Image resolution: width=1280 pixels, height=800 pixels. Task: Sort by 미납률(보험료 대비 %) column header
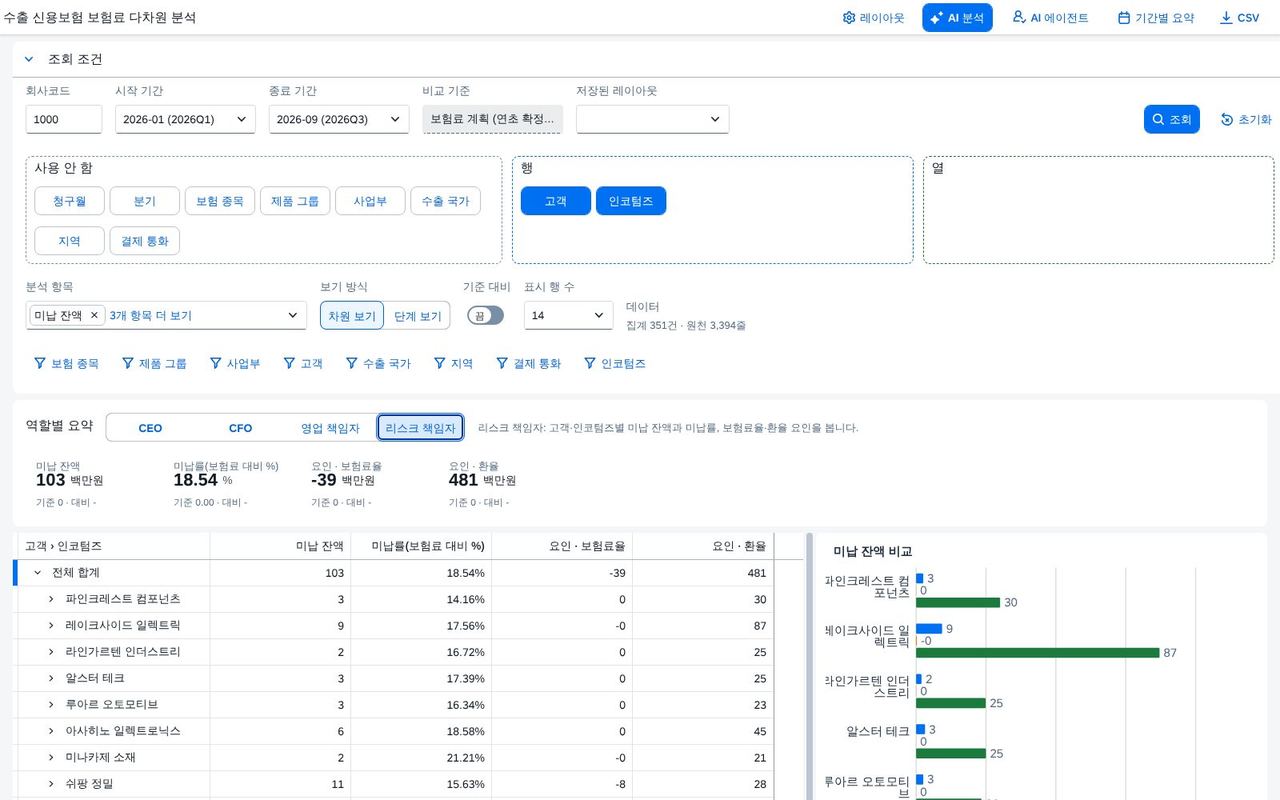pyautogui.click(x=421, y=546)
